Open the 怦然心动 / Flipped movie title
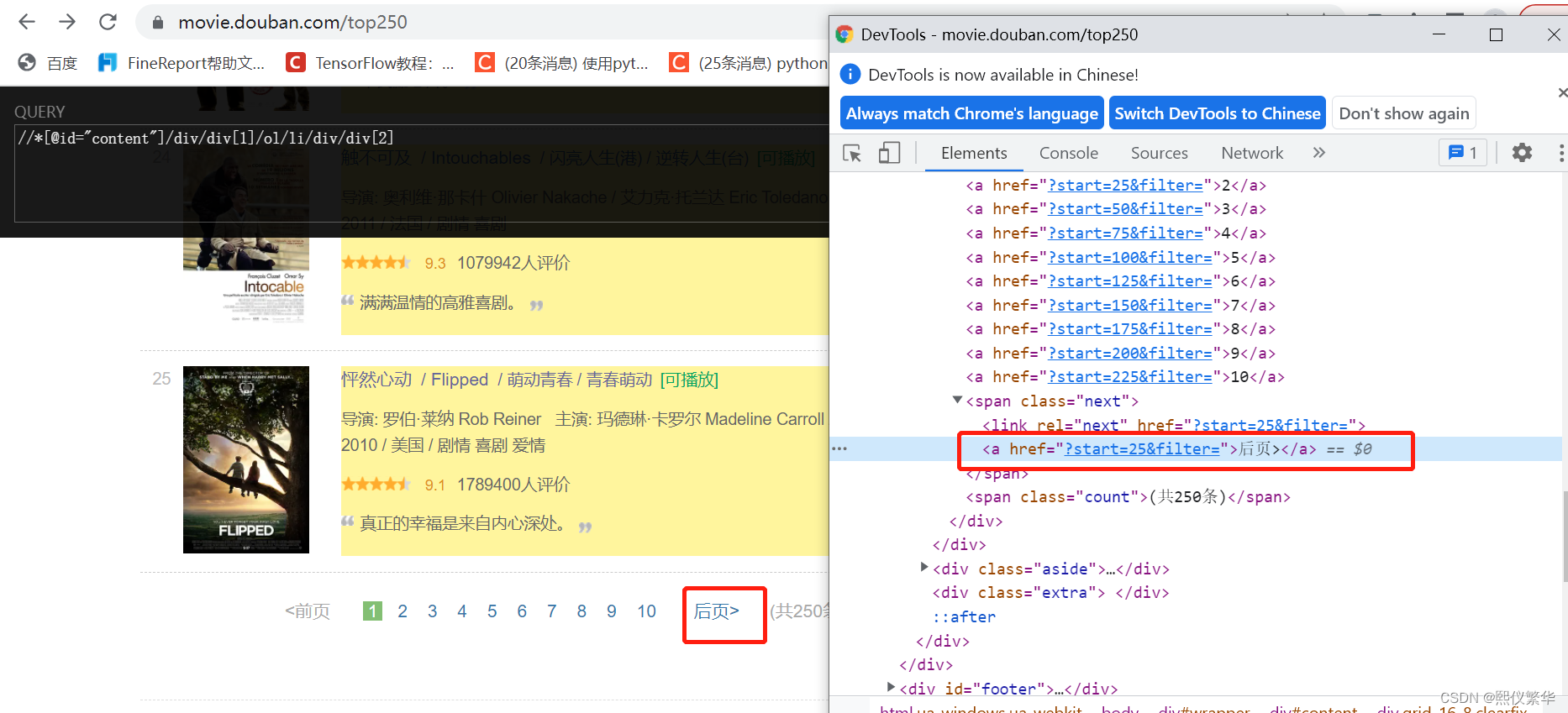 [497, 380]
